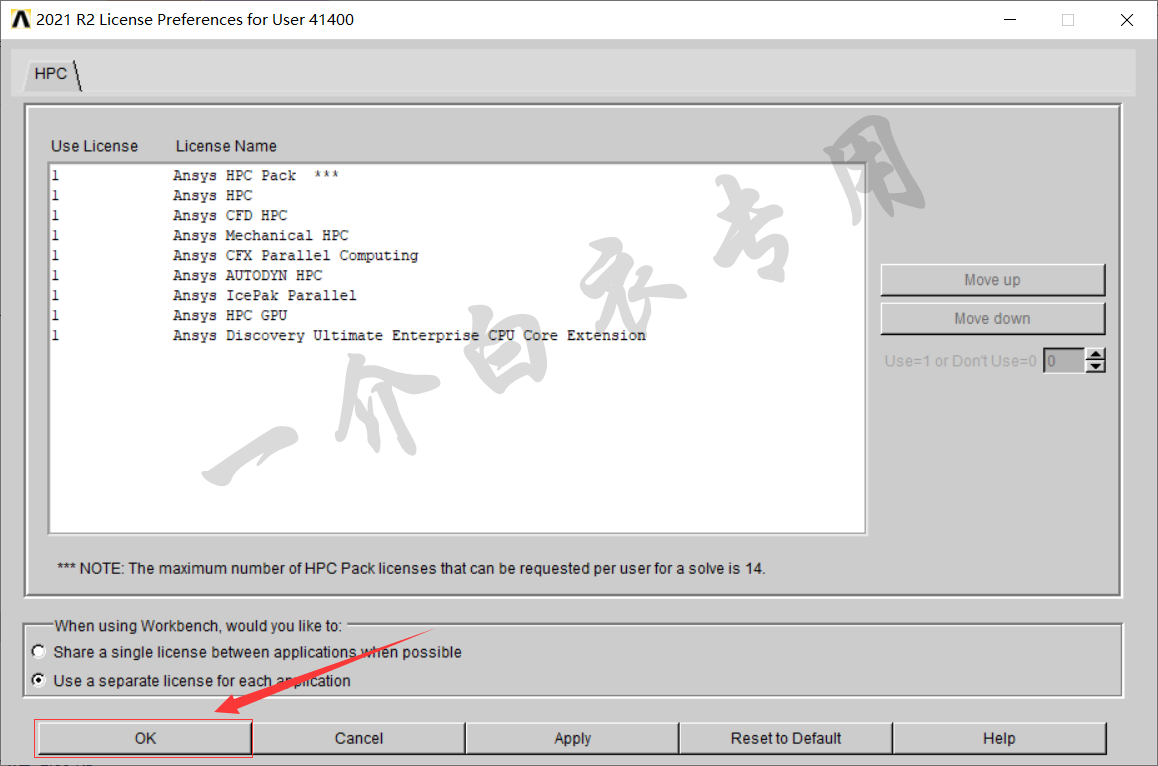Select Ansys HPC Pack license row
1158x766 pixels.
(456, 176)
